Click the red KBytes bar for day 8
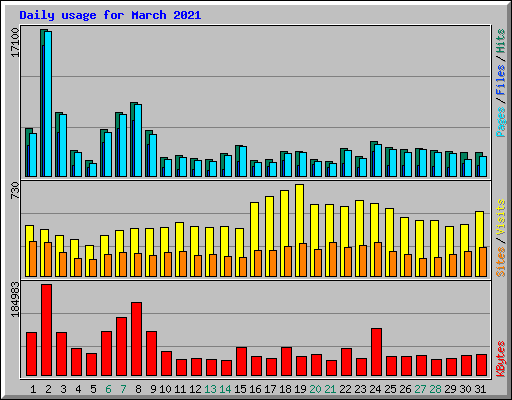 pos(136,339)
